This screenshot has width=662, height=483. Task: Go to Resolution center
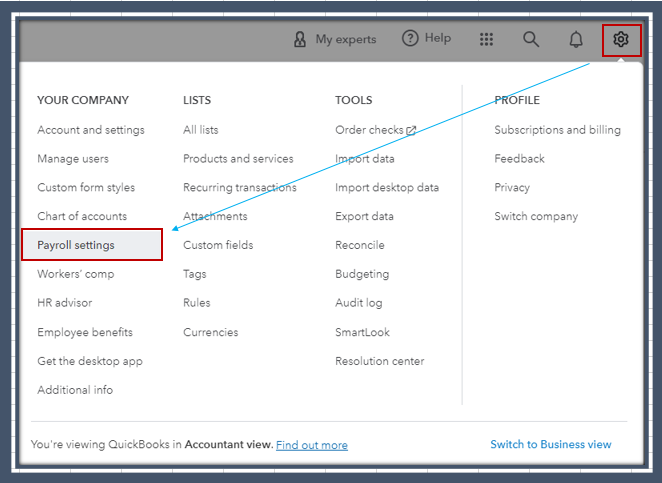(x=380, y=361)
